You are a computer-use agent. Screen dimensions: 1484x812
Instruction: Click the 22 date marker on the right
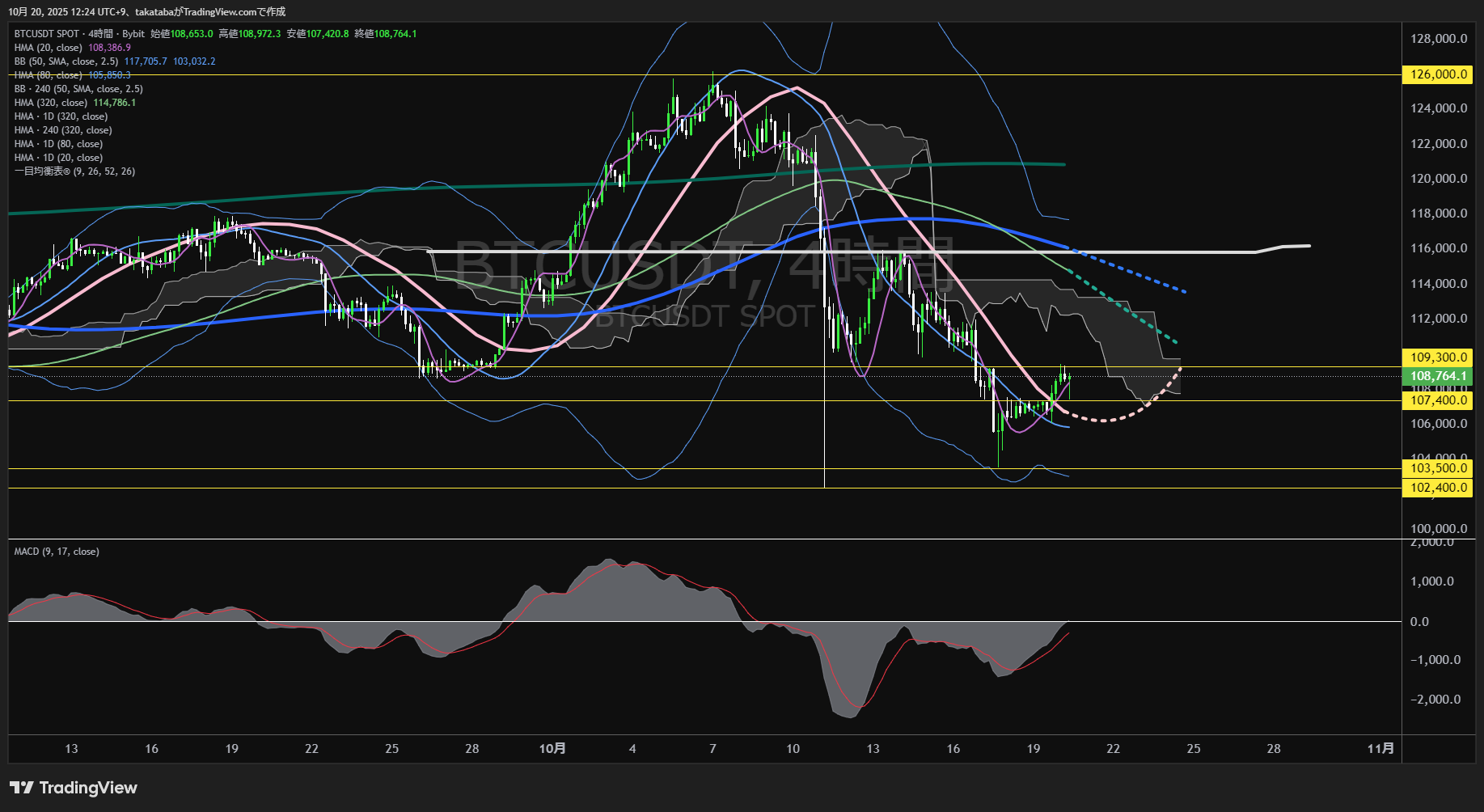1113,749
